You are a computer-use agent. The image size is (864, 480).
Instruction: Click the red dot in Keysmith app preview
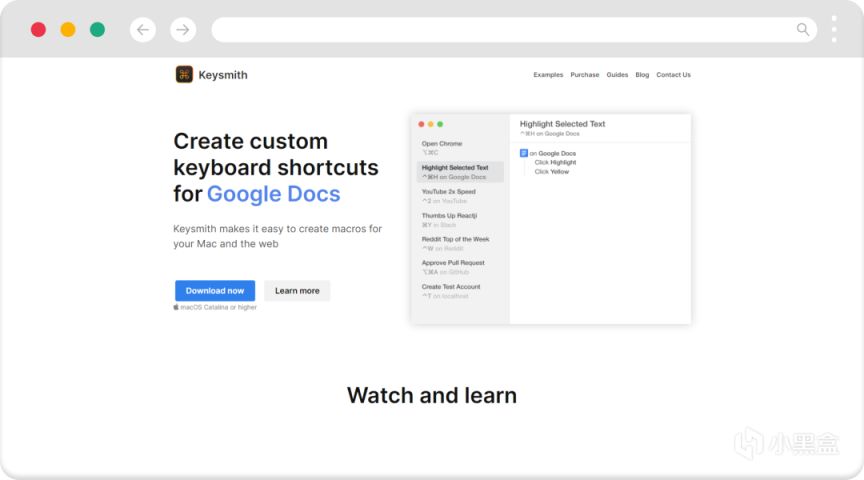(422, 124)
